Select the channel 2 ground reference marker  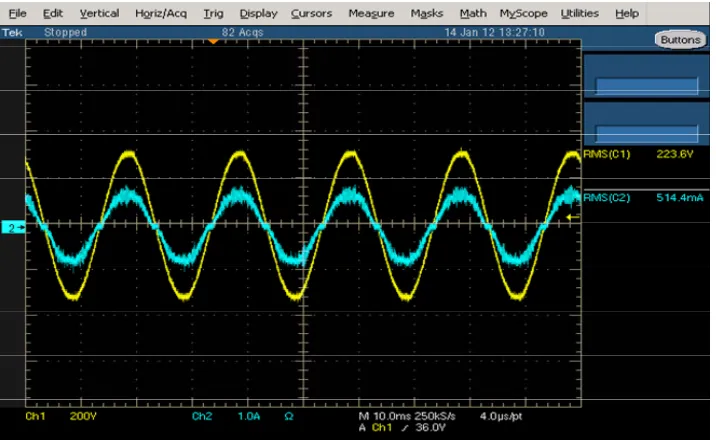[x=13, y=227]
